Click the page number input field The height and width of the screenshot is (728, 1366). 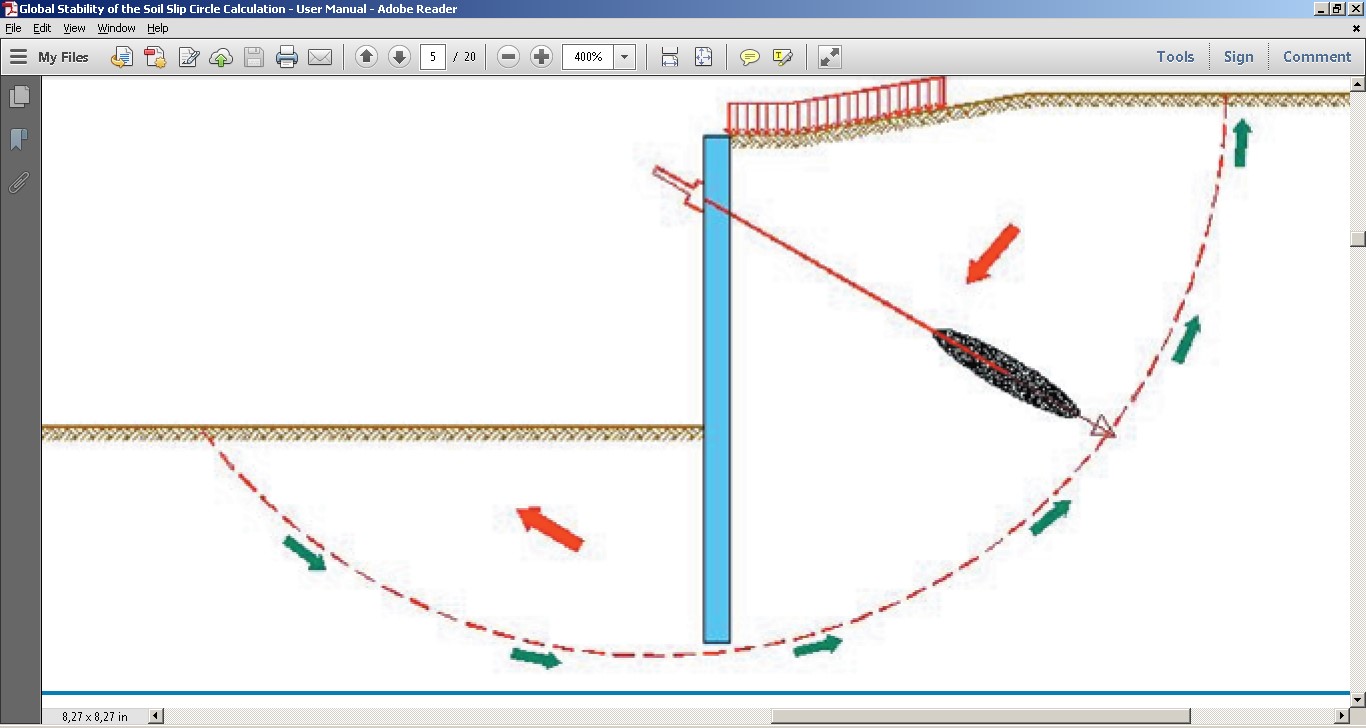tap(432, 57)
